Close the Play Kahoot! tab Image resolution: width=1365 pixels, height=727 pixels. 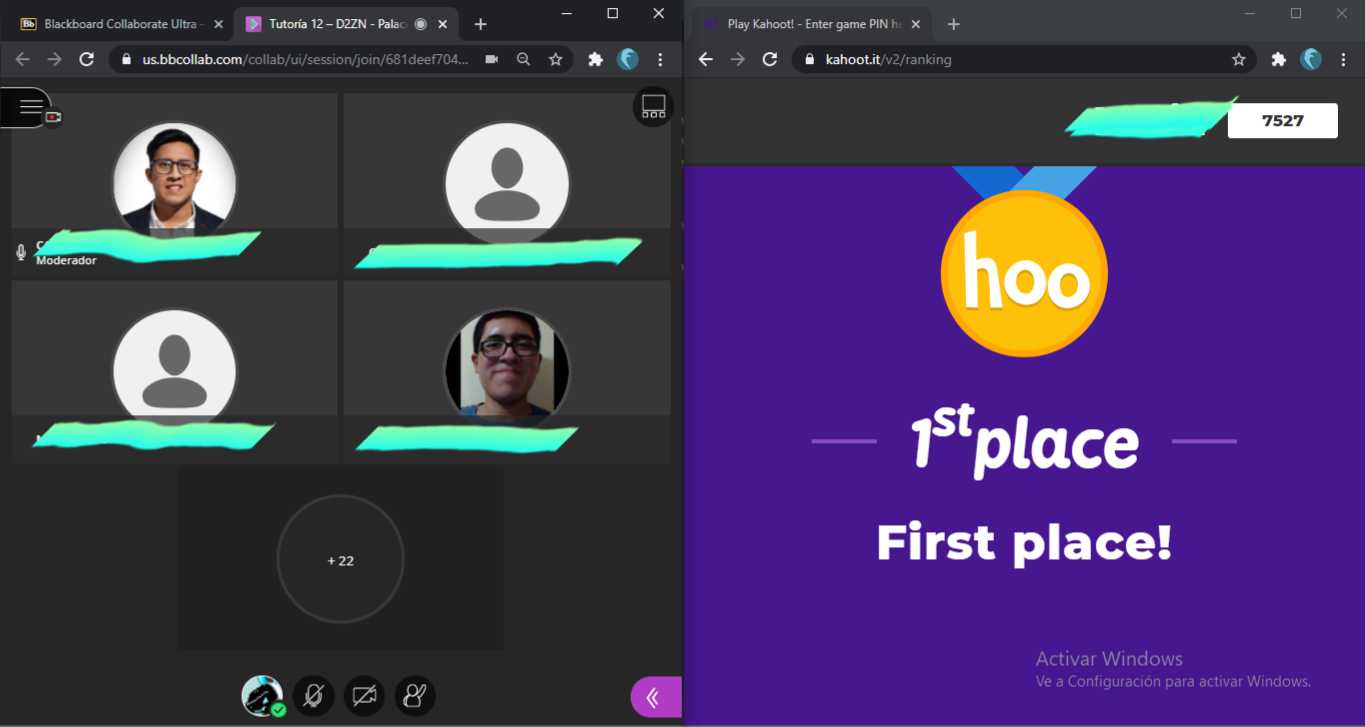(x=915, y=24)
